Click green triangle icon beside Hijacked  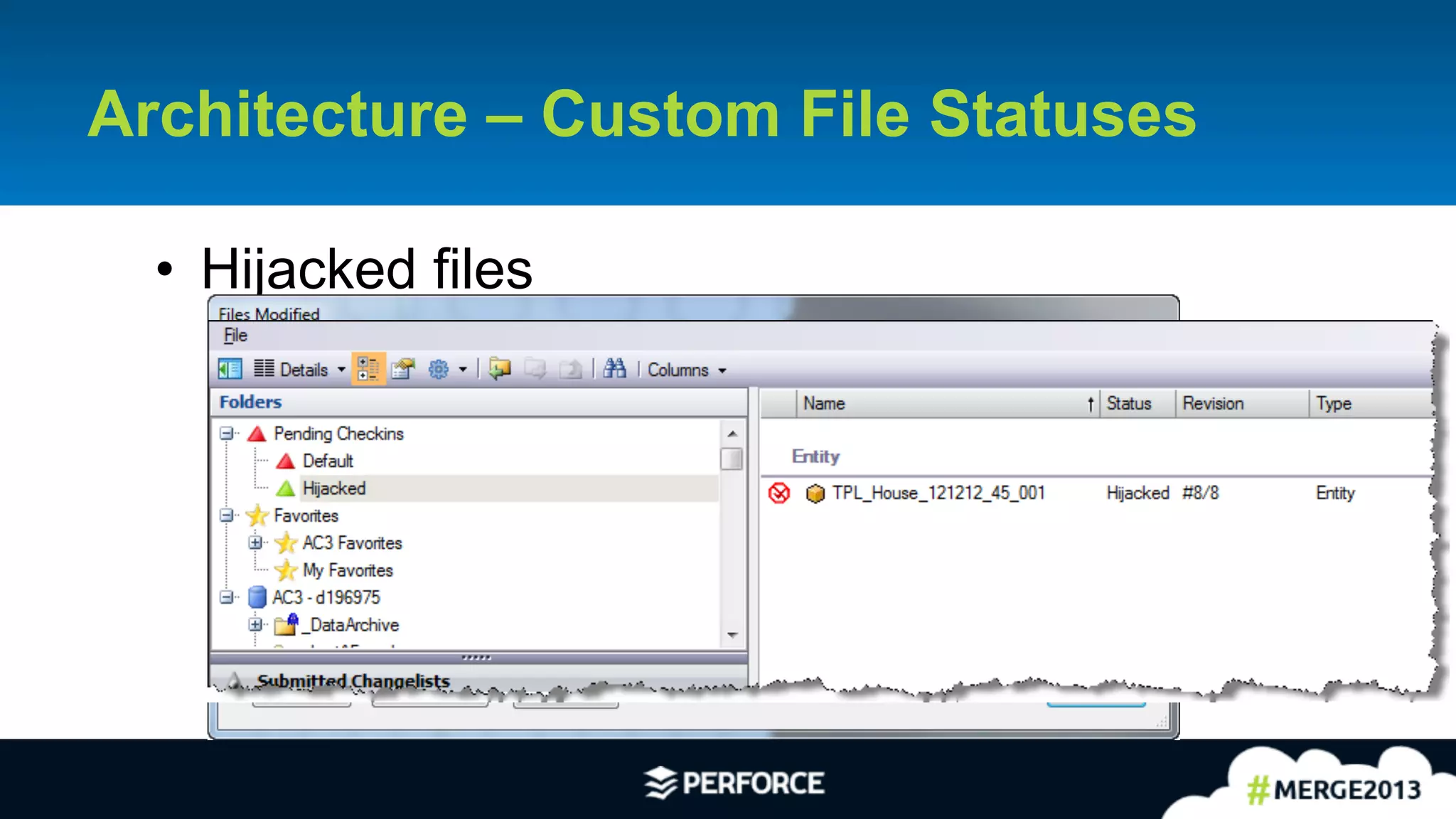point(286,488)
